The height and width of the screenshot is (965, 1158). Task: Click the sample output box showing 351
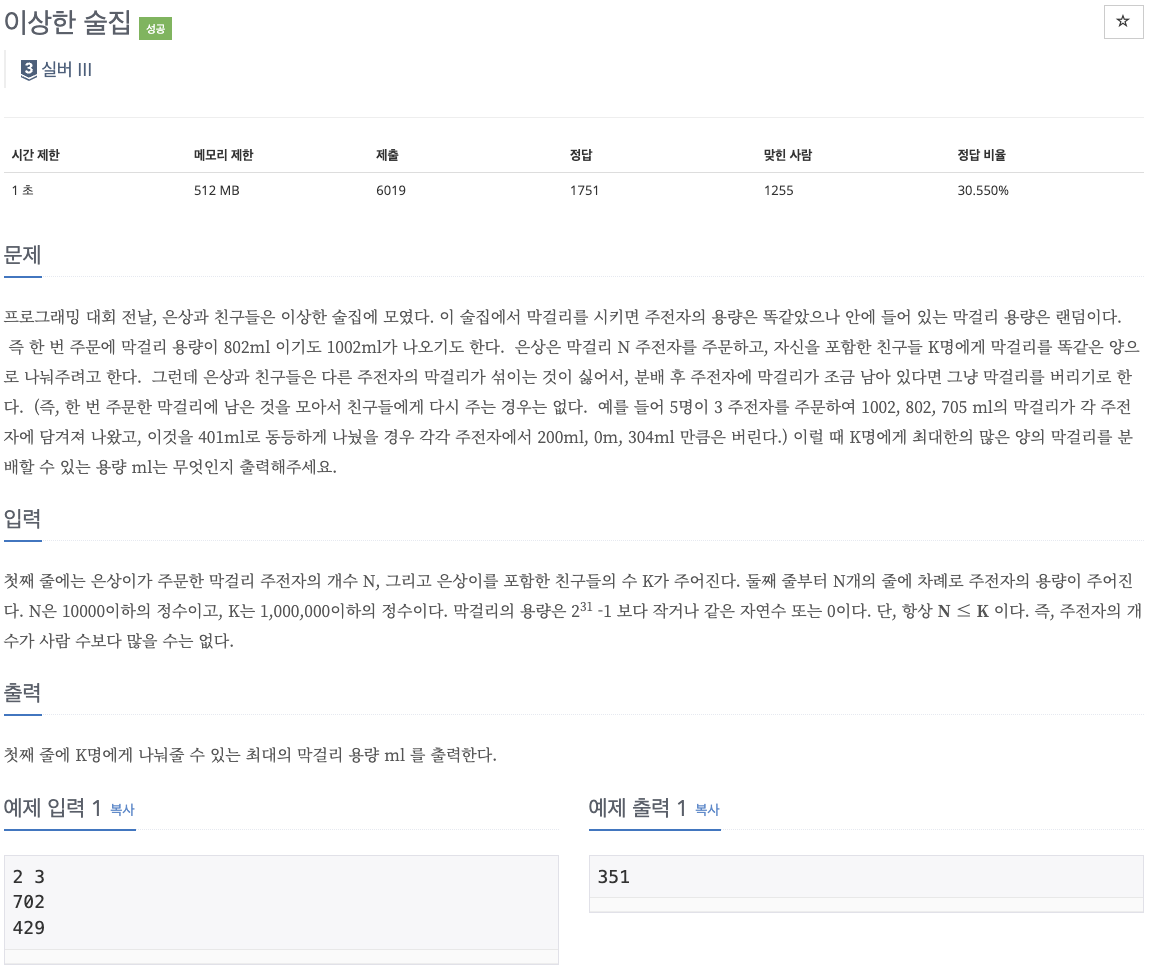866,878
